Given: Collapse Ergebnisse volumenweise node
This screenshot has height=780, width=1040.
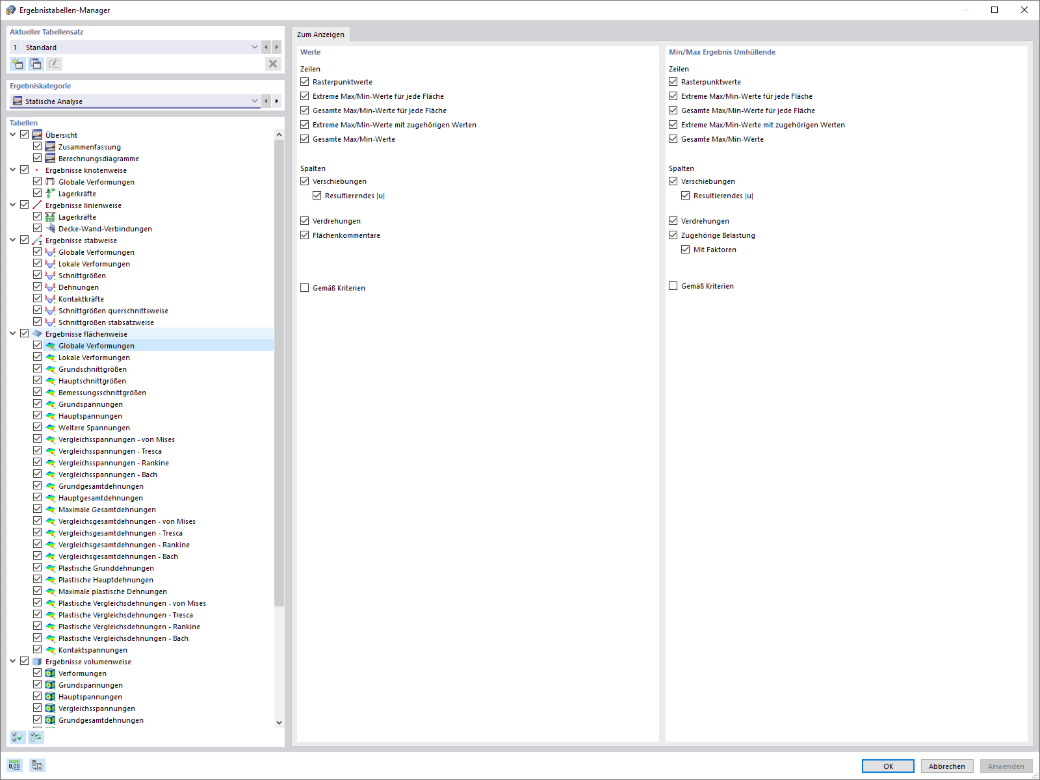Looking at the screenshot, I should coord(13,661).
